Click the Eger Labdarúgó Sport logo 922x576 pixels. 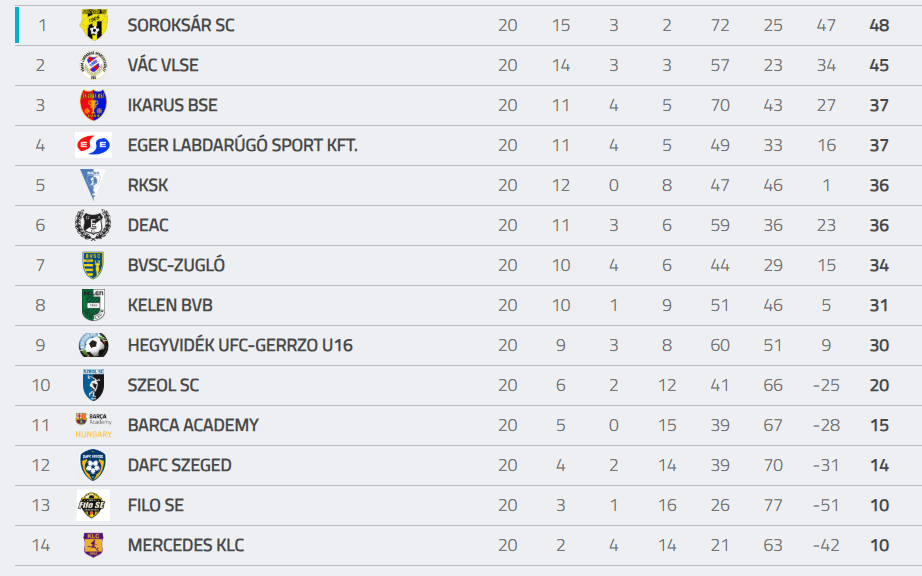pos(93,145)
